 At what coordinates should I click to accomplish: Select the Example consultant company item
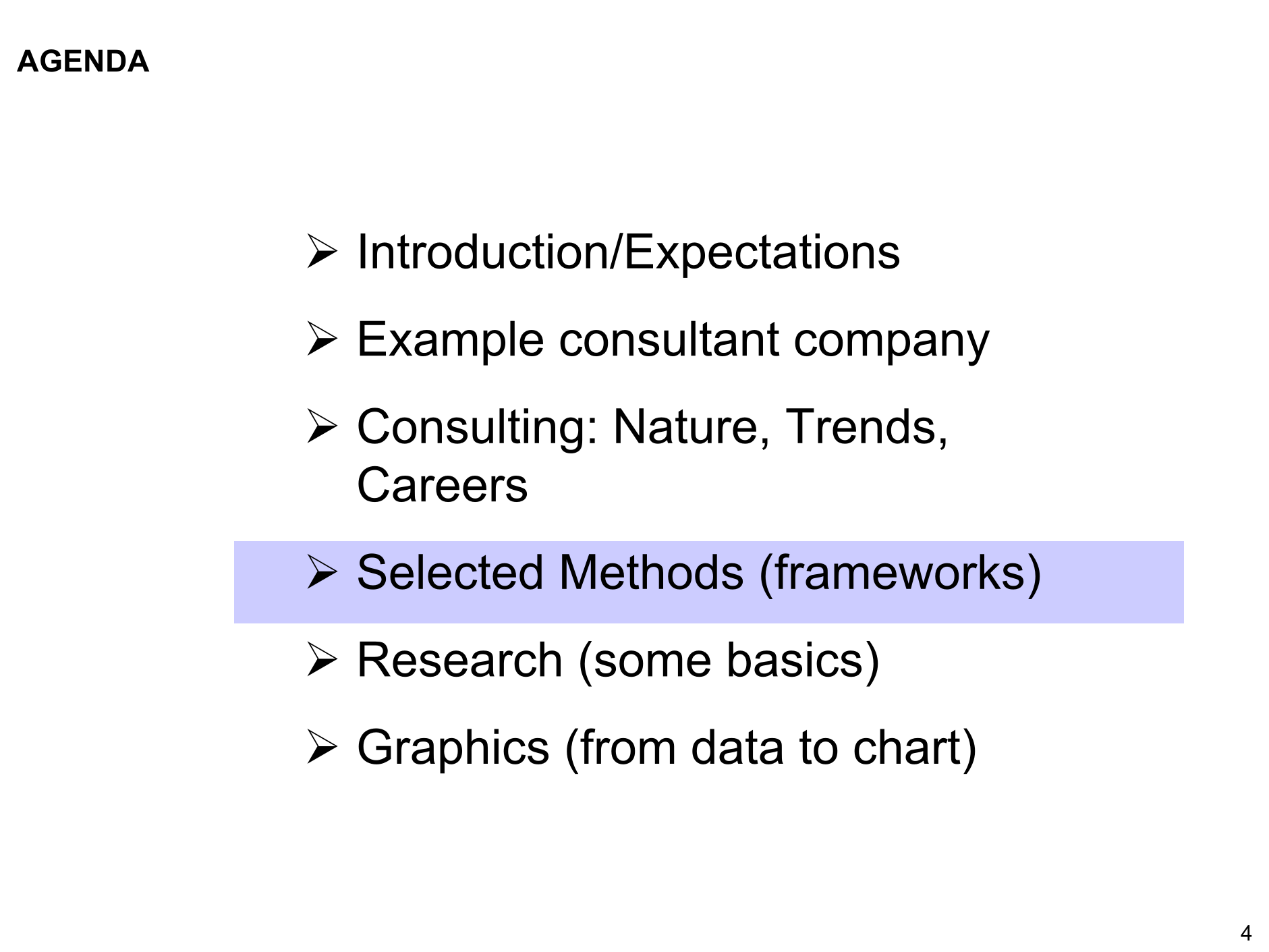click(x=672, y=340)
